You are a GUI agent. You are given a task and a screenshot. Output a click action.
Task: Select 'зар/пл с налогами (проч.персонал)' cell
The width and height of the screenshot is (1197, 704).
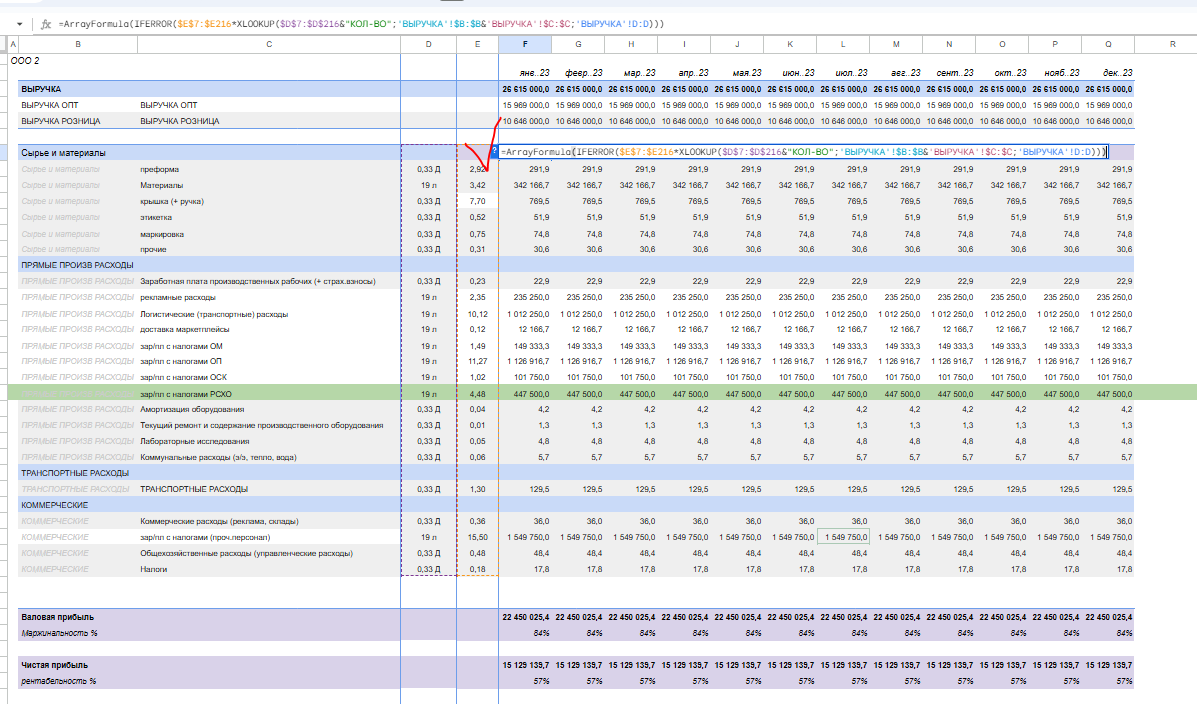point(206,538)
